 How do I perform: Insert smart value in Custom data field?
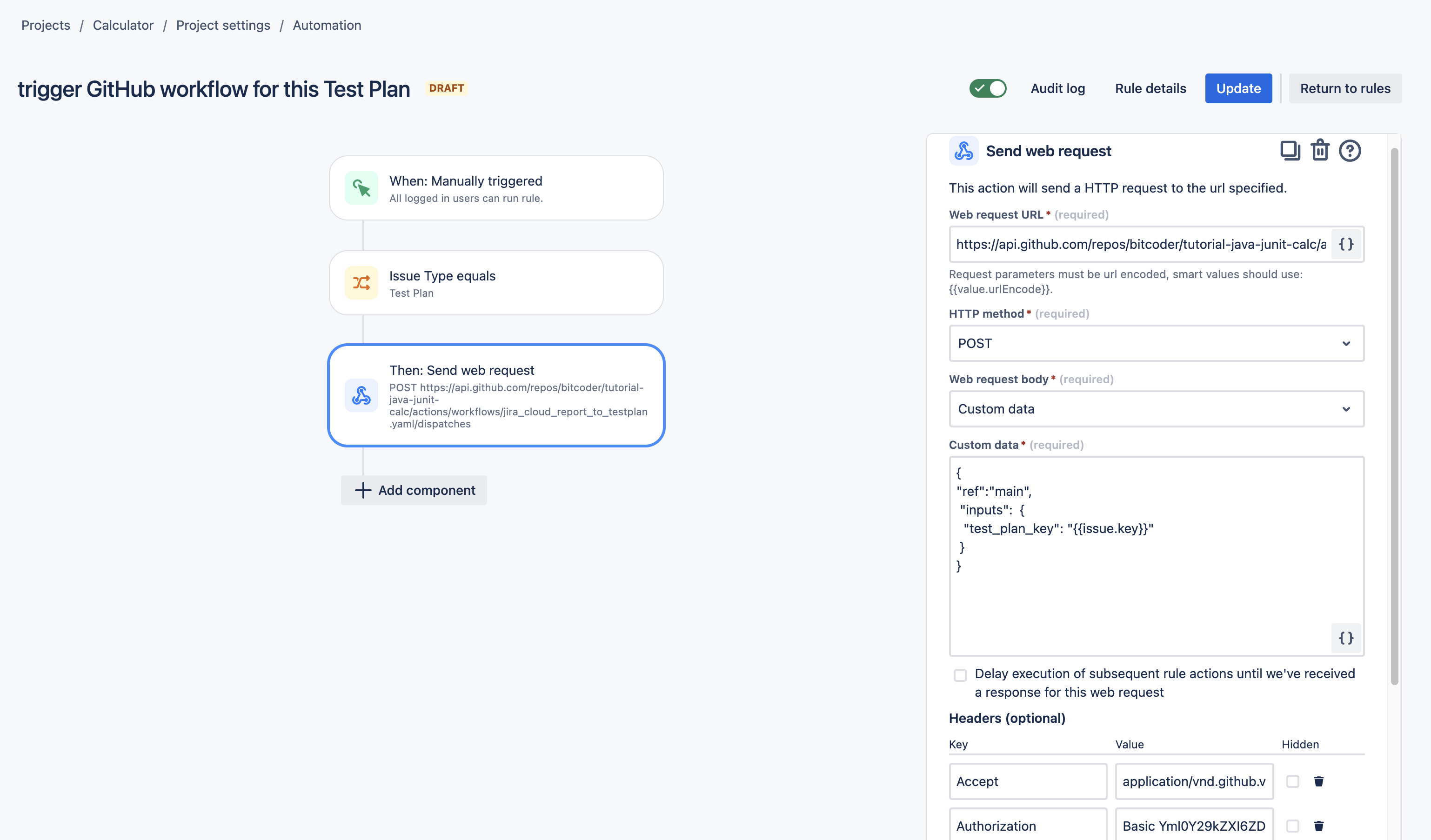click(x=1346, y=638)
